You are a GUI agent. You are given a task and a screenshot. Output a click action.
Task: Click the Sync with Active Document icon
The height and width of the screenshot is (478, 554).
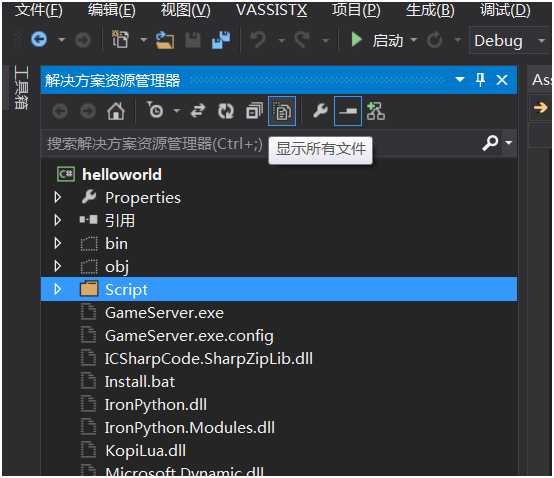click(198, 111)
